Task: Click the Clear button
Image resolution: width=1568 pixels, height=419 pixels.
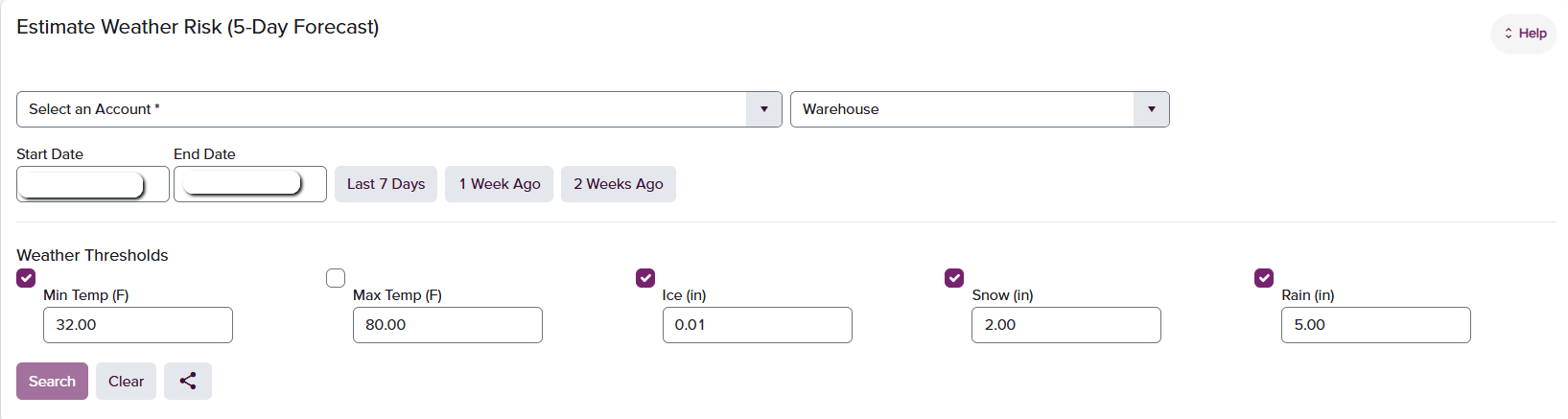Action: tap(126, 381)
